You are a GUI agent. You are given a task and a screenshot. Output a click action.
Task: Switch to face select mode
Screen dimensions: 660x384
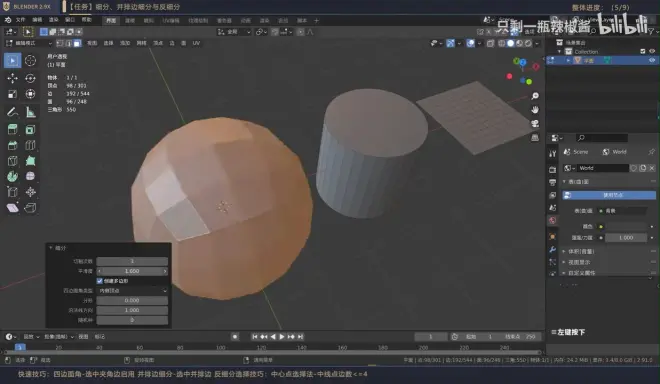77,43
